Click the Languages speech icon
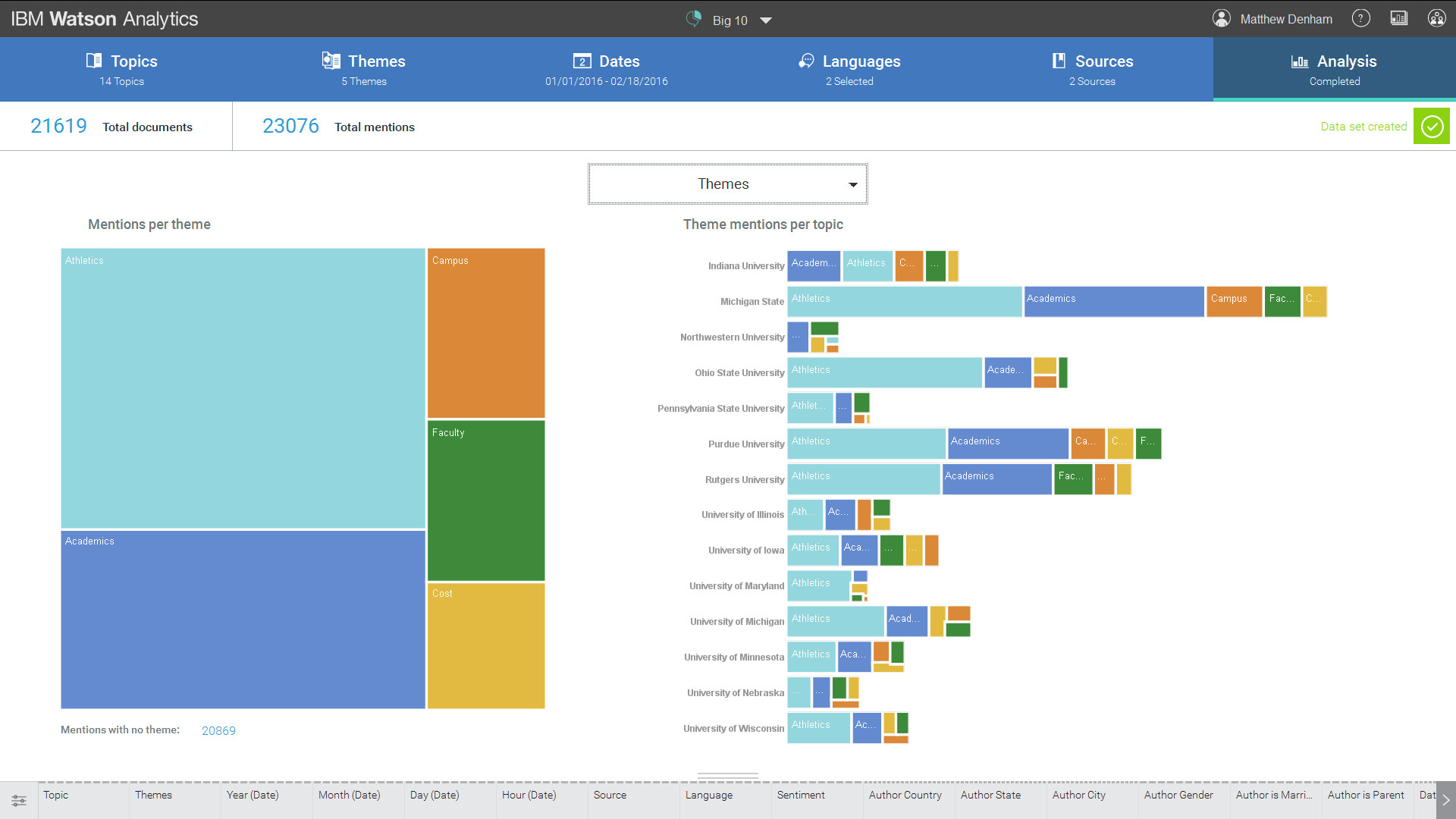Screen dimensions: 1456x819 click(806, 61)
